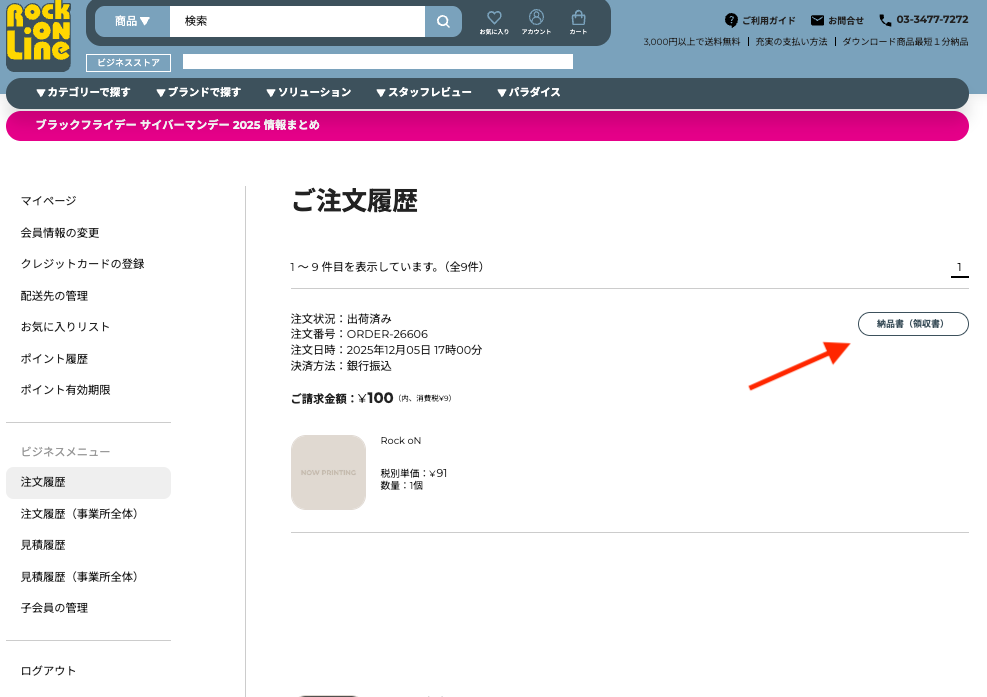Expand the ブランドで探す menu

click(198, 92)
